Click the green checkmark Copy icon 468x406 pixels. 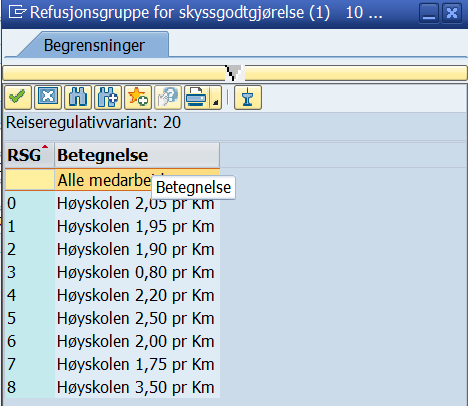point(18,97)
